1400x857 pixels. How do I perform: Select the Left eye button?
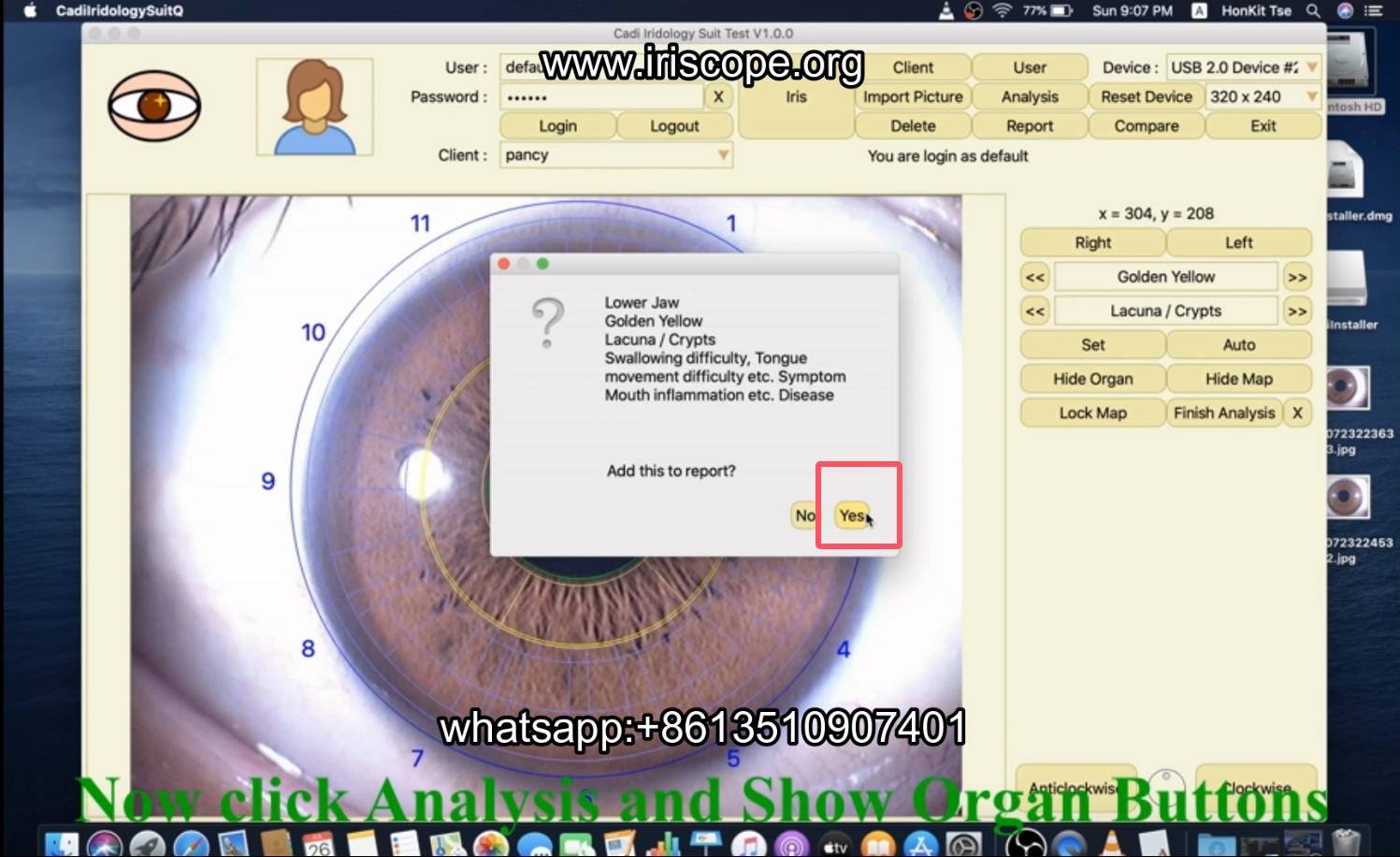coord(1238,242)
